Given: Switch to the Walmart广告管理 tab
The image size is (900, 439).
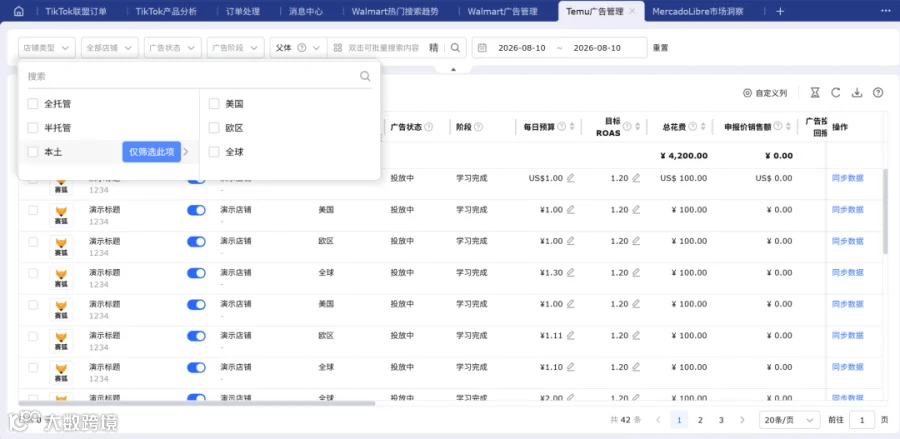Looking at the screenshot, I should point(502,11).
